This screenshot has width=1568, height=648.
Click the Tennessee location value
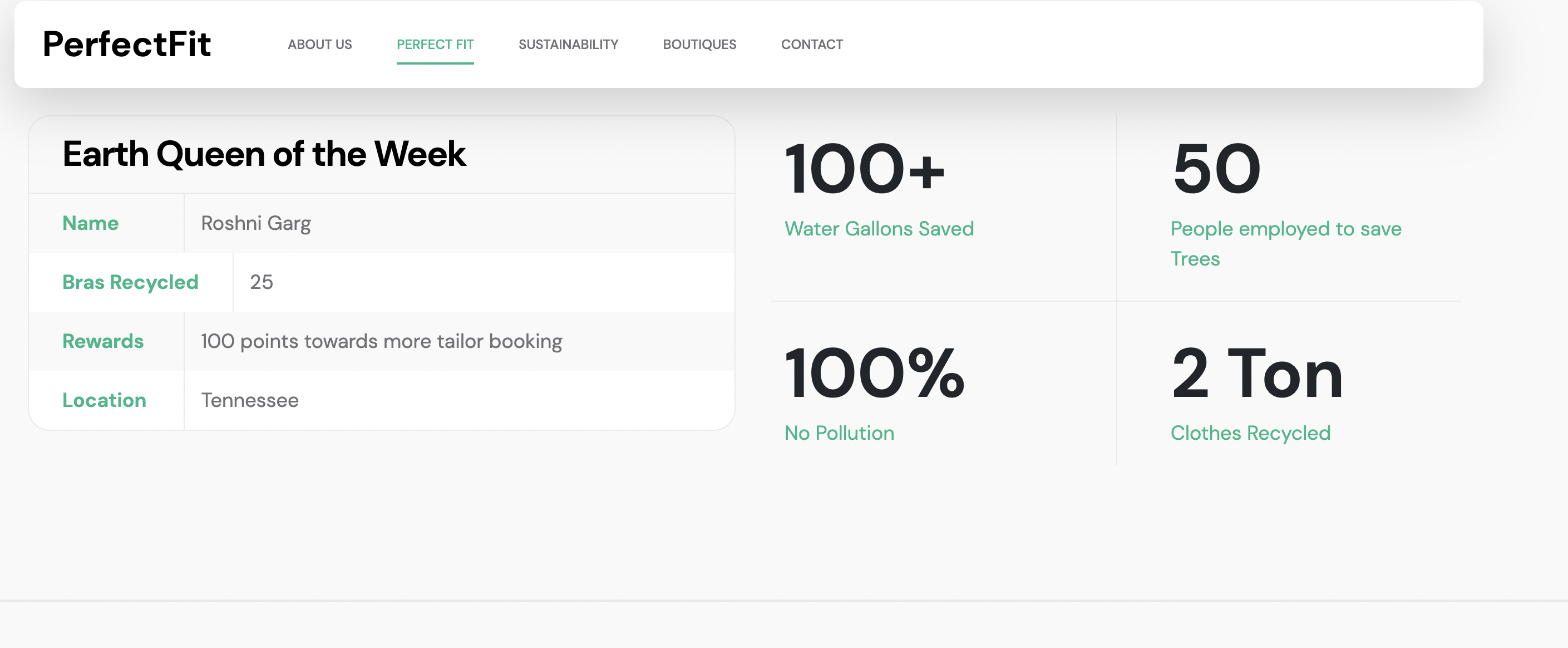[x=250, y=401]
